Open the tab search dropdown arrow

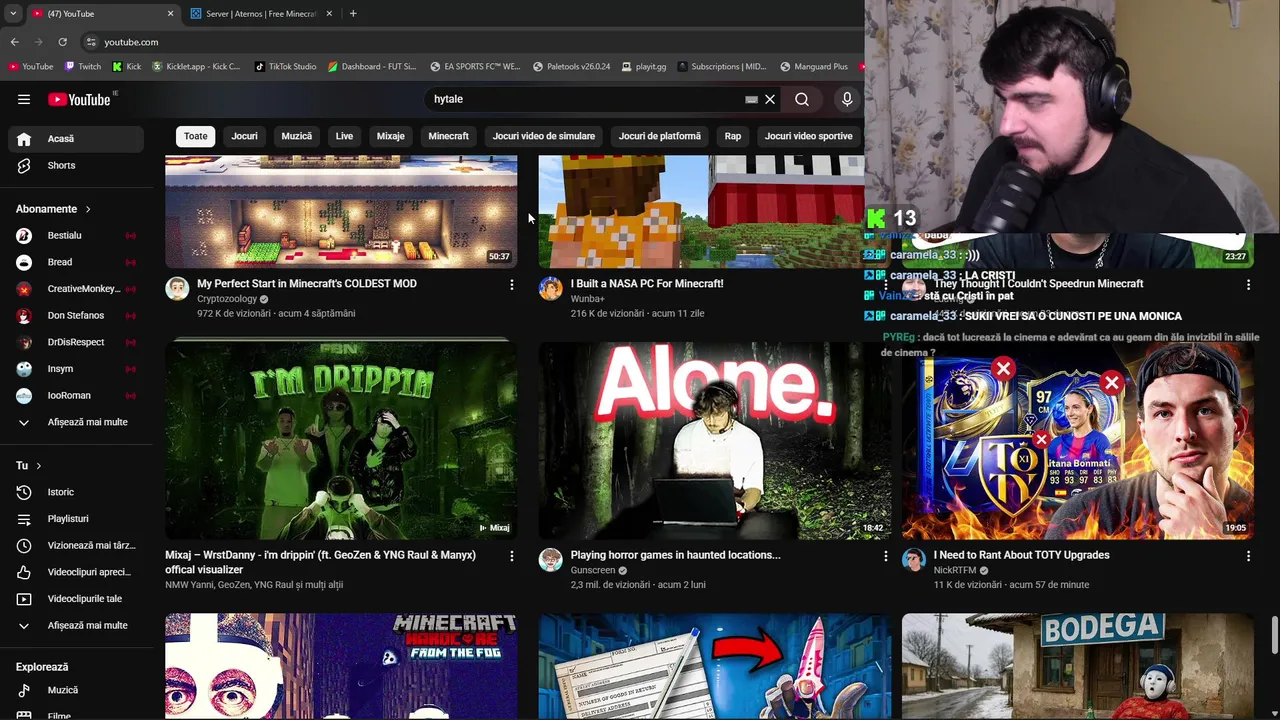click(13, 14)
